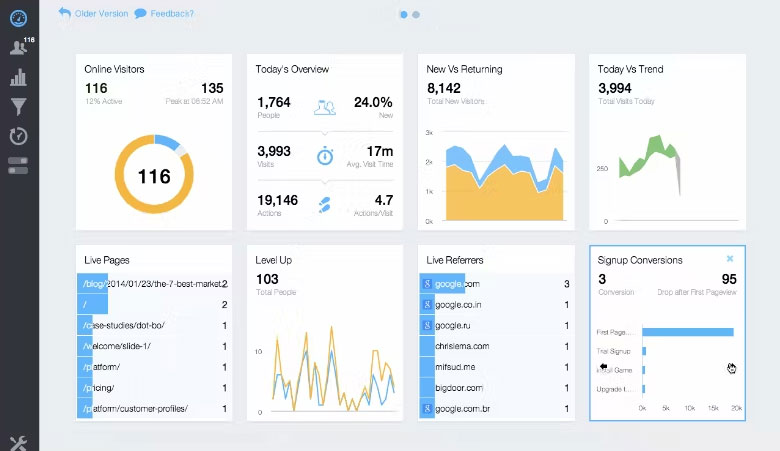Click the 19,146 Actions value
The image size is (780, 451).
(x=278, y=200)
